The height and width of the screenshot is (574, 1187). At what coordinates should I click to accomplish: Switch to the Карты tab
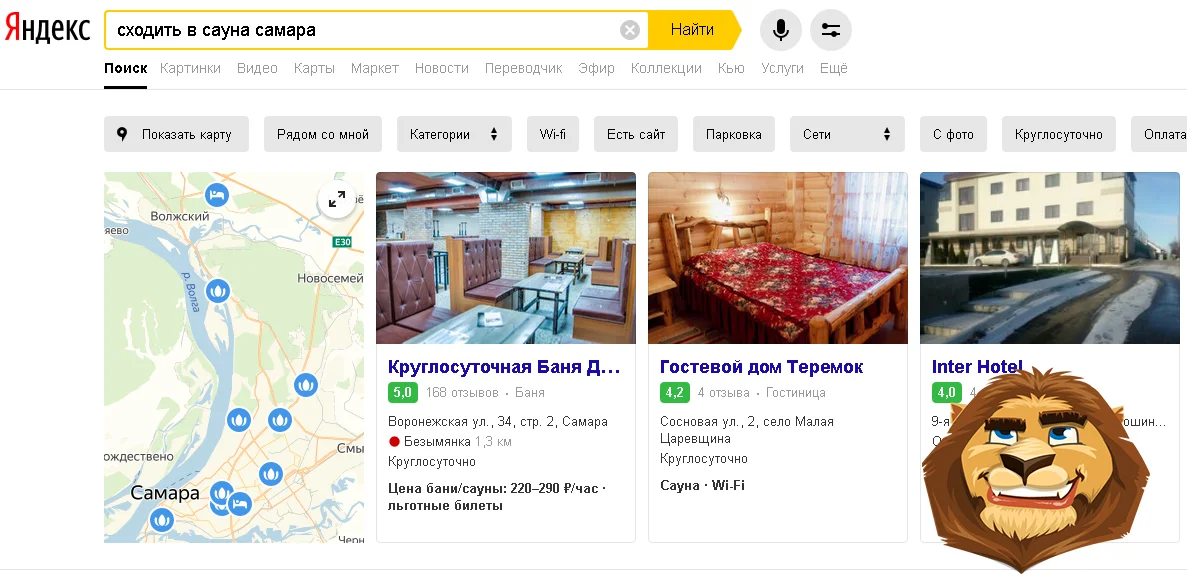pos(314,68)
